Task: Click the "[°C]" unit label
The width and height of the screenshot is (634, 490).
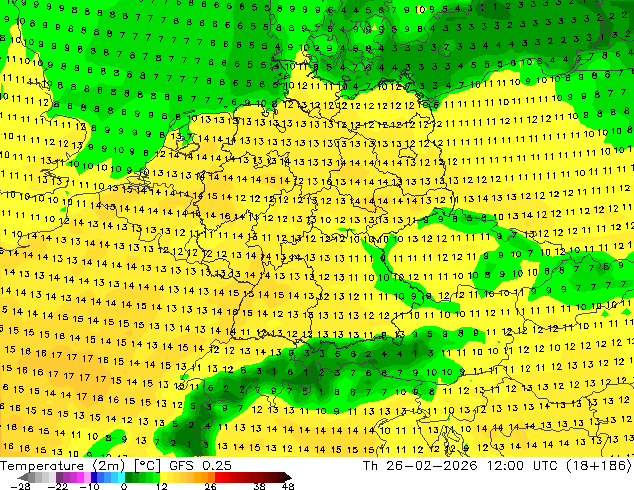Action: (x=147, y=466)
